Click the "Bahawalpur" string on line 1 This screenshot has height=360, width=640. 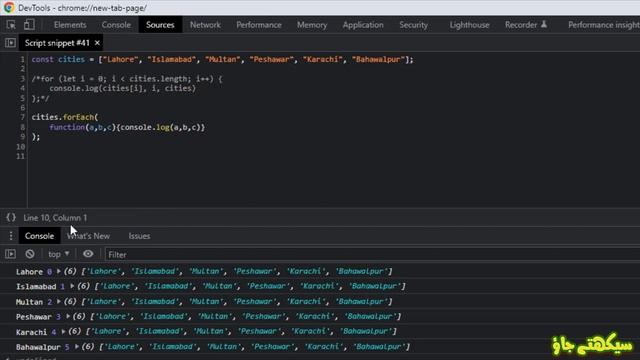pos(378,60)
